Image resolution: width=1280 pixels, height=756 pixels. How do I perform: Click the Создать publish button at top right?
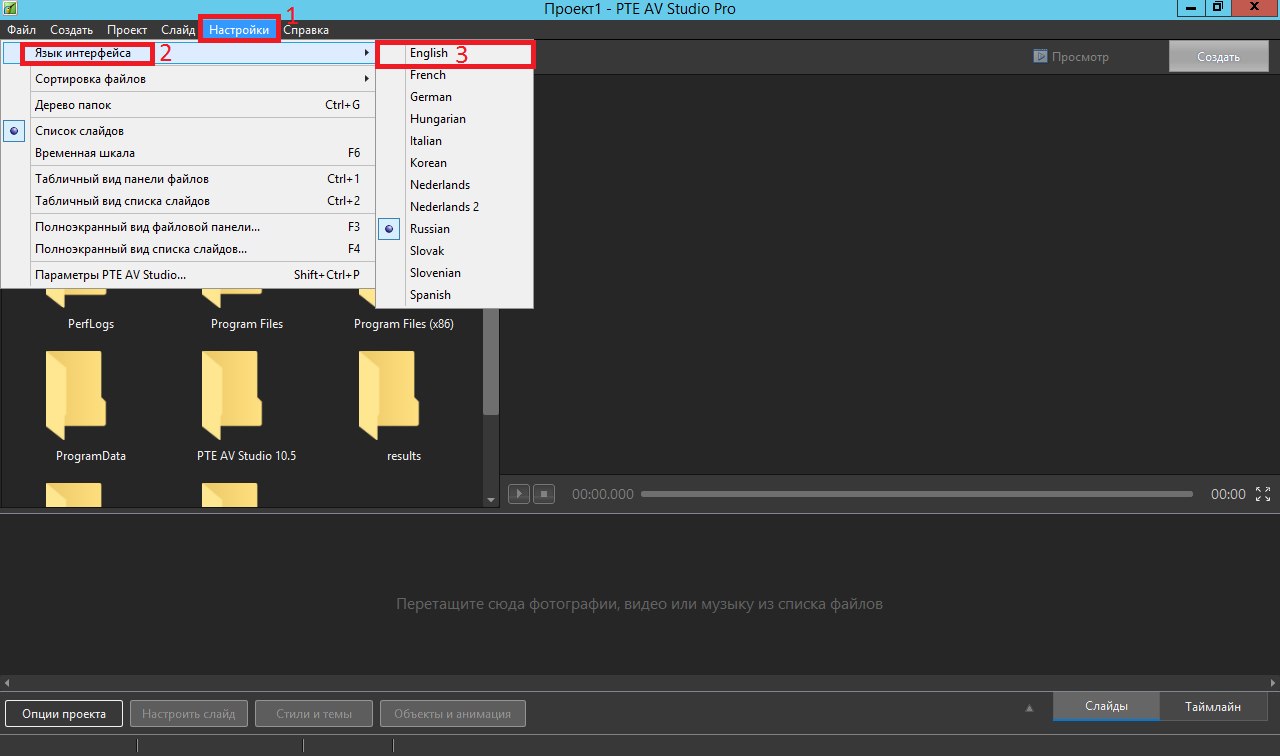click(1218, 57)
